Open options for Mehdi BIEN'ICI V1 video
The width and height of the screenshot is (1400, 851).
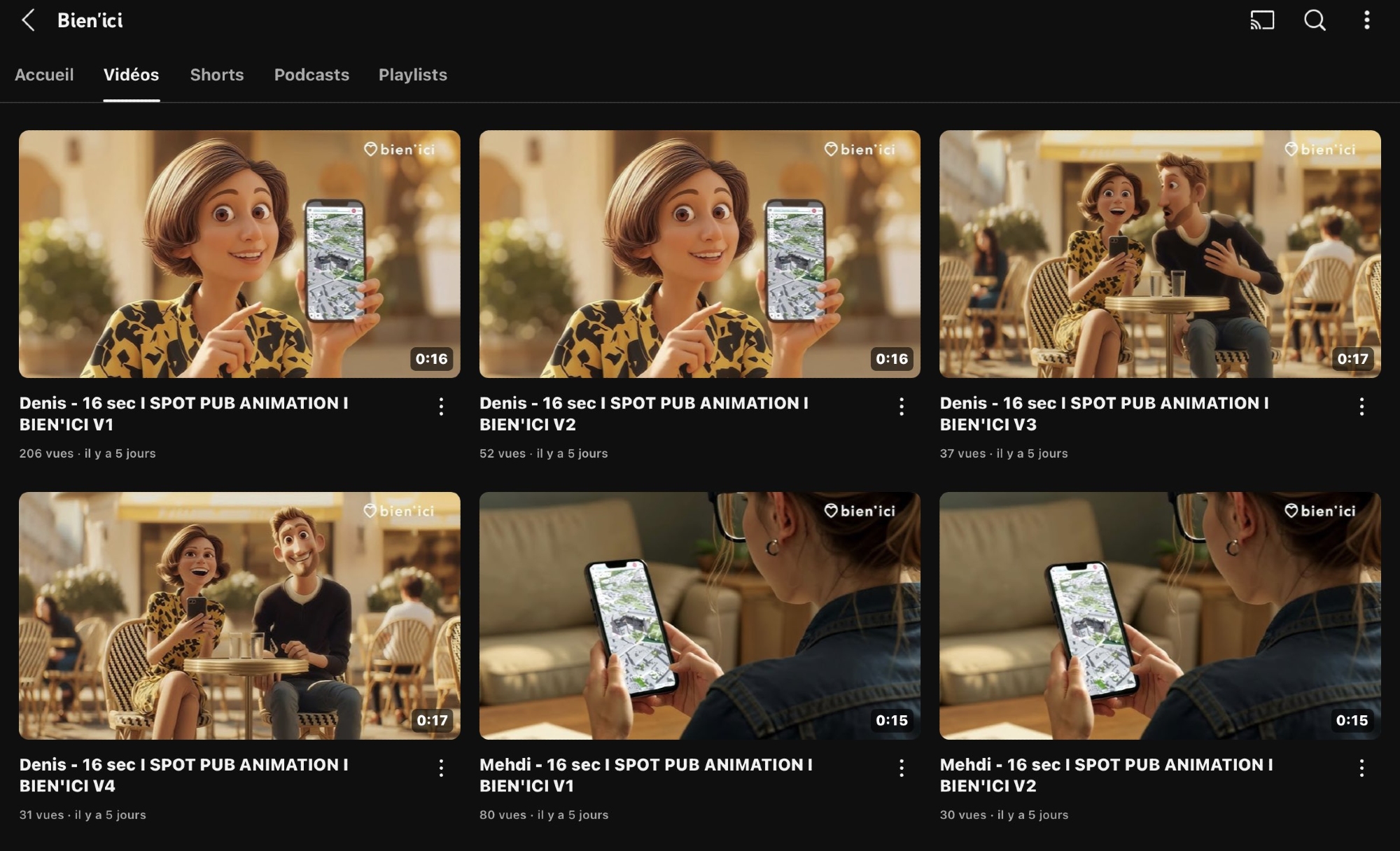[902, 768]
